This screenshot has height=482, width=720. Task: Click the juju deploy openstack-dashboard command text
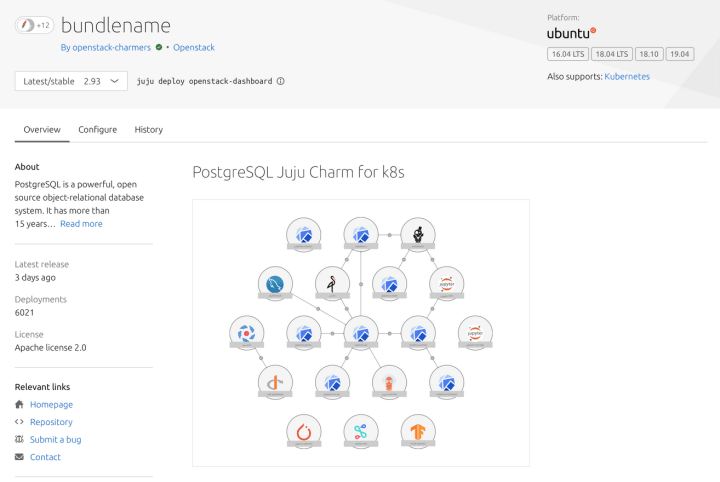click(204, 81)
